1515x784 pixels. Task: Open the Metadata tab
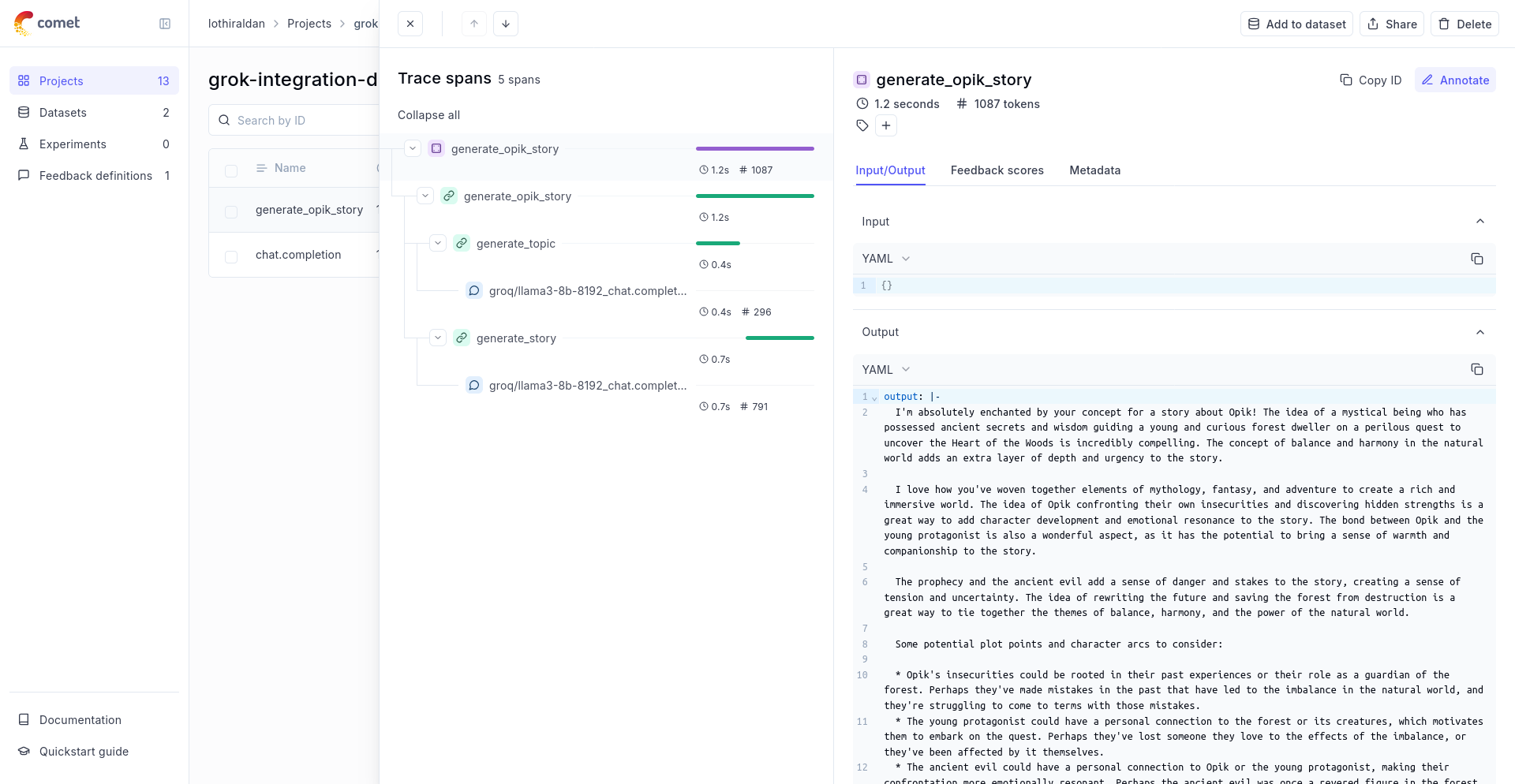coord(1094,170)
